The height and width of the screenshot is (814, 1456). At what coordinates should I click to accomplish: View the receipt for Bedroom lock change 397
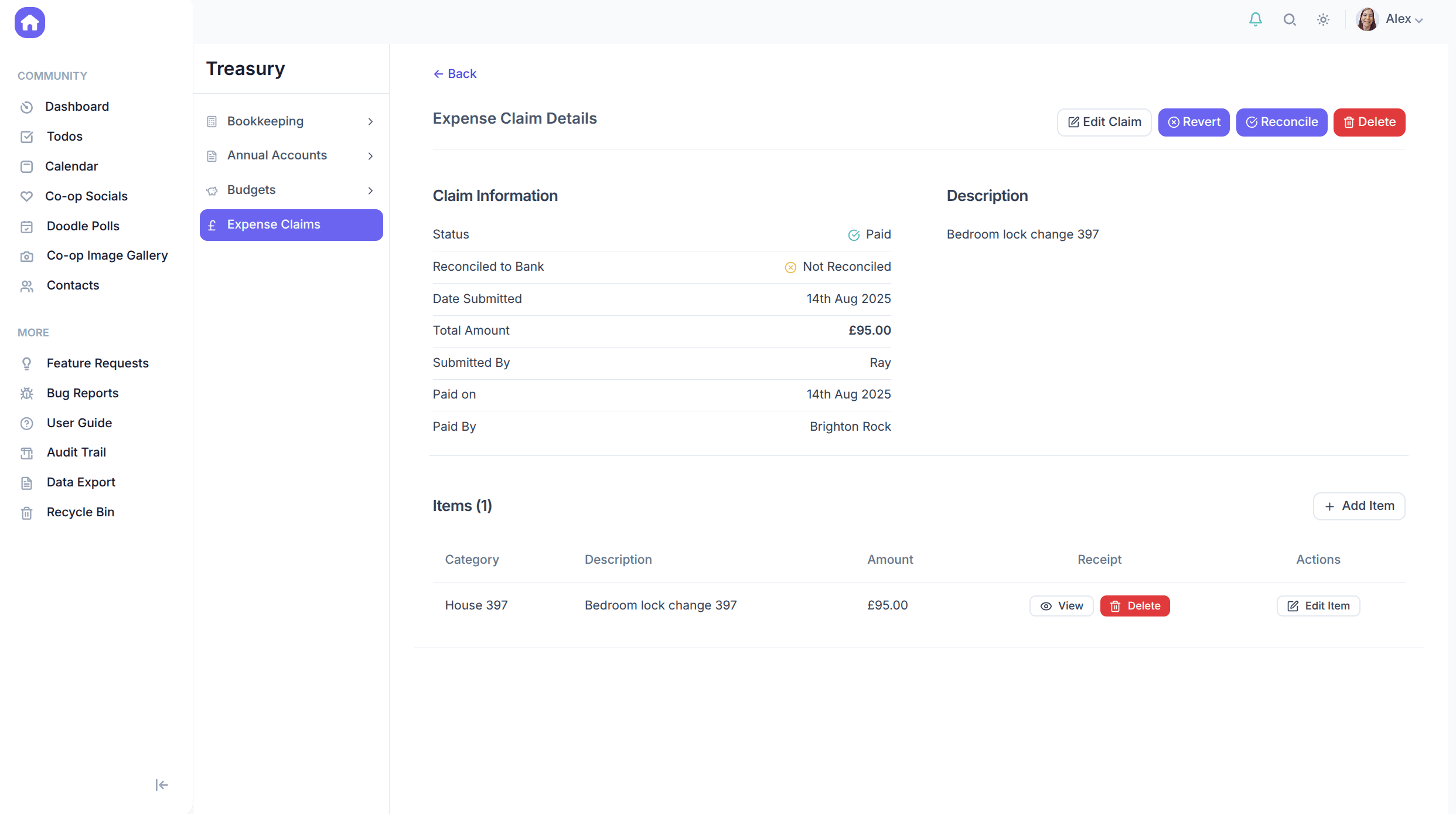[1061, 605]
